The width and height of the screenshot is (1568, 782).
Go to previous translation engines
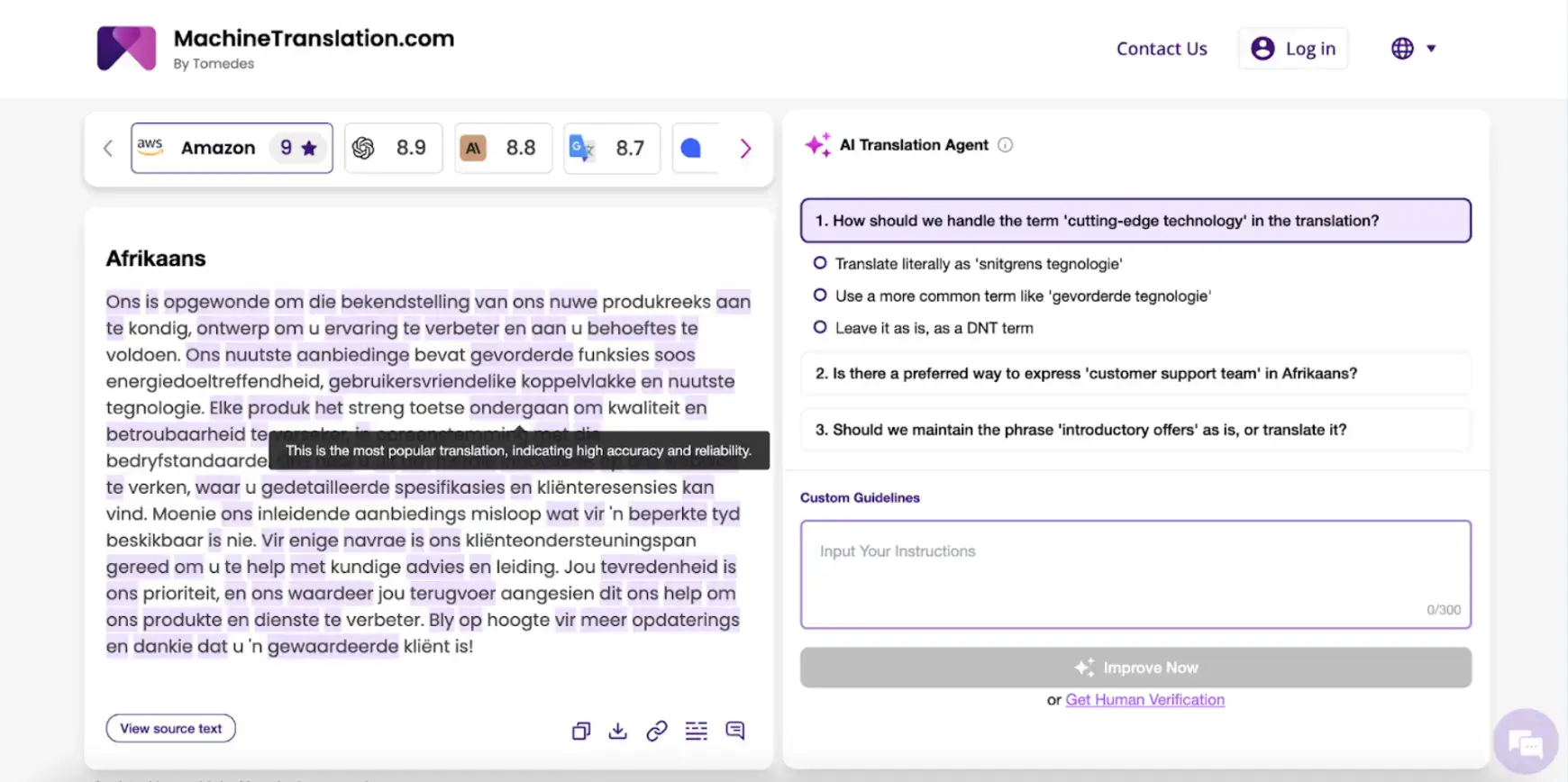108,149
